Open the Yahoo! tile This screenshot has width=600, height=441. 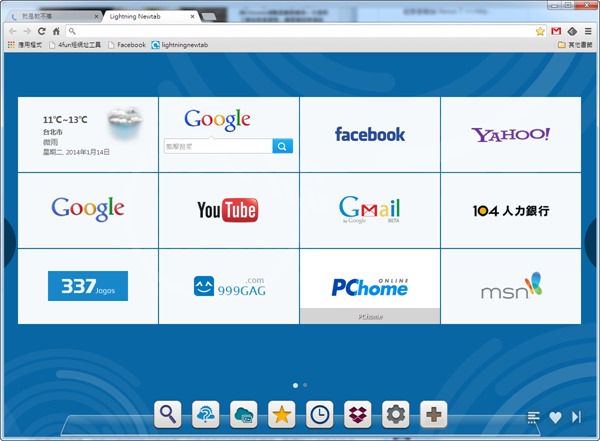[511, 134]
